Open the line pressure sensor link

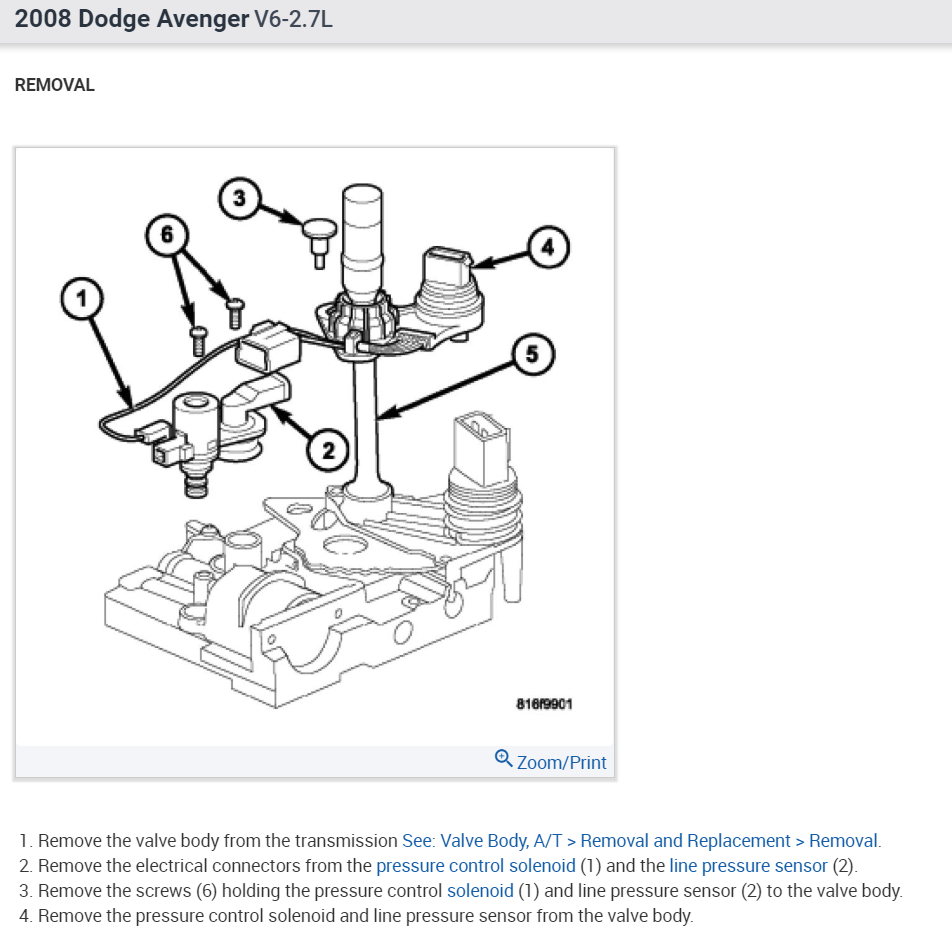point(748,865)
